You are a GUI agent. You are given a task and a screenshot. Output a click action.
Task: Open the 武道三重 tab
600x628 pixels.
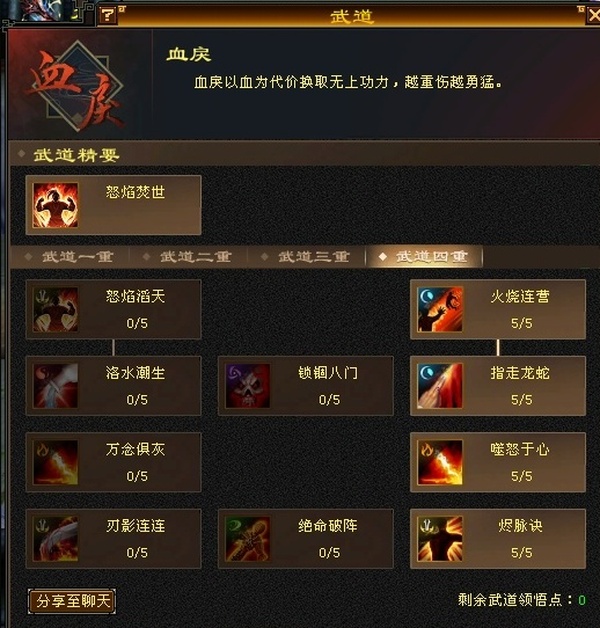pos(306,256)
